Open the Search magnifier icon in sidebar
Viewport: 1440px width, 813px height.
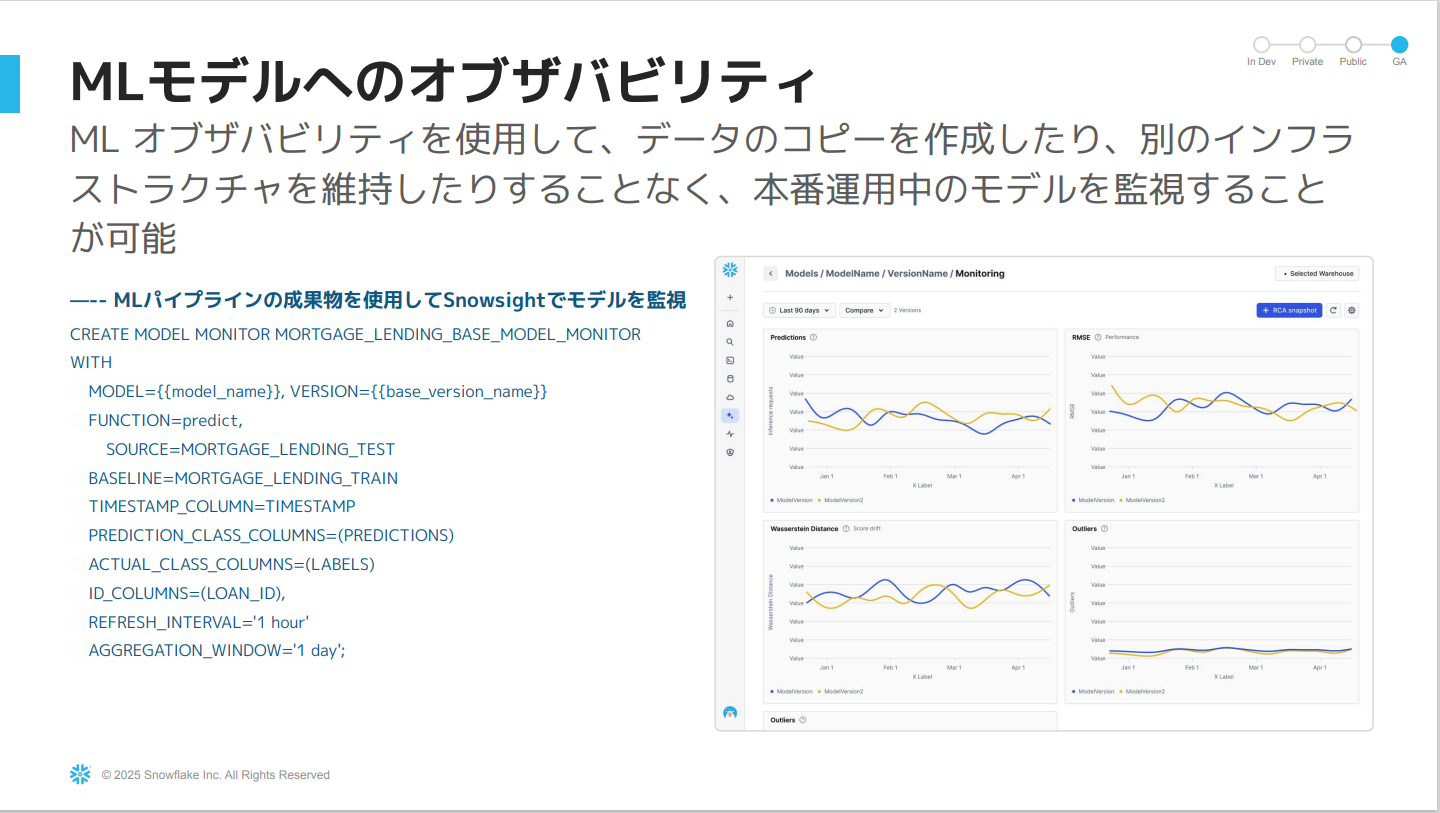click(x=730, y=342)
